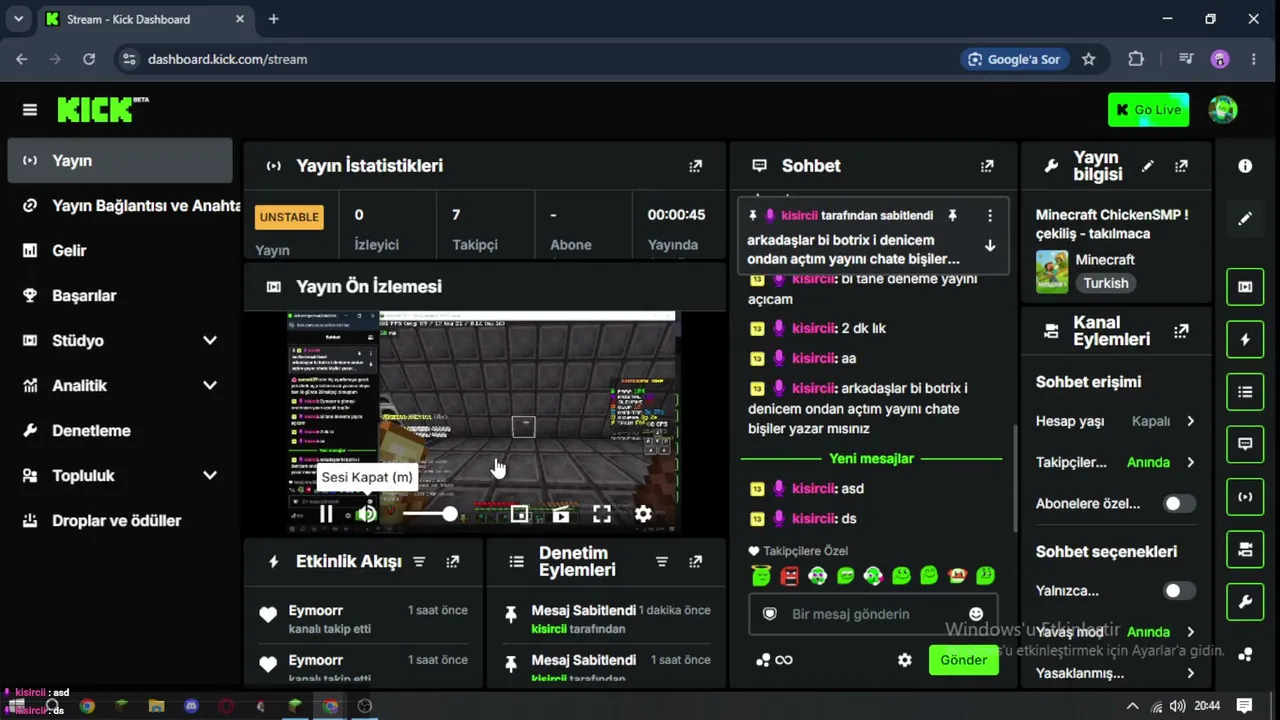Expand the pinned message with down arrow
Image resolution: width=1280 pixels, height=720 pixels.
point(990,246)
